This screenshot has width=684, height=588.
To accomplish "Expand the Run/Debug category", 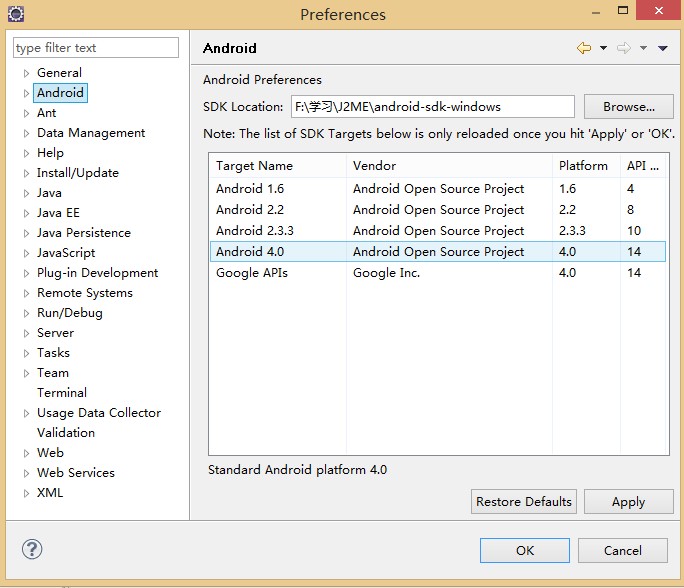I will click(26, 313).
